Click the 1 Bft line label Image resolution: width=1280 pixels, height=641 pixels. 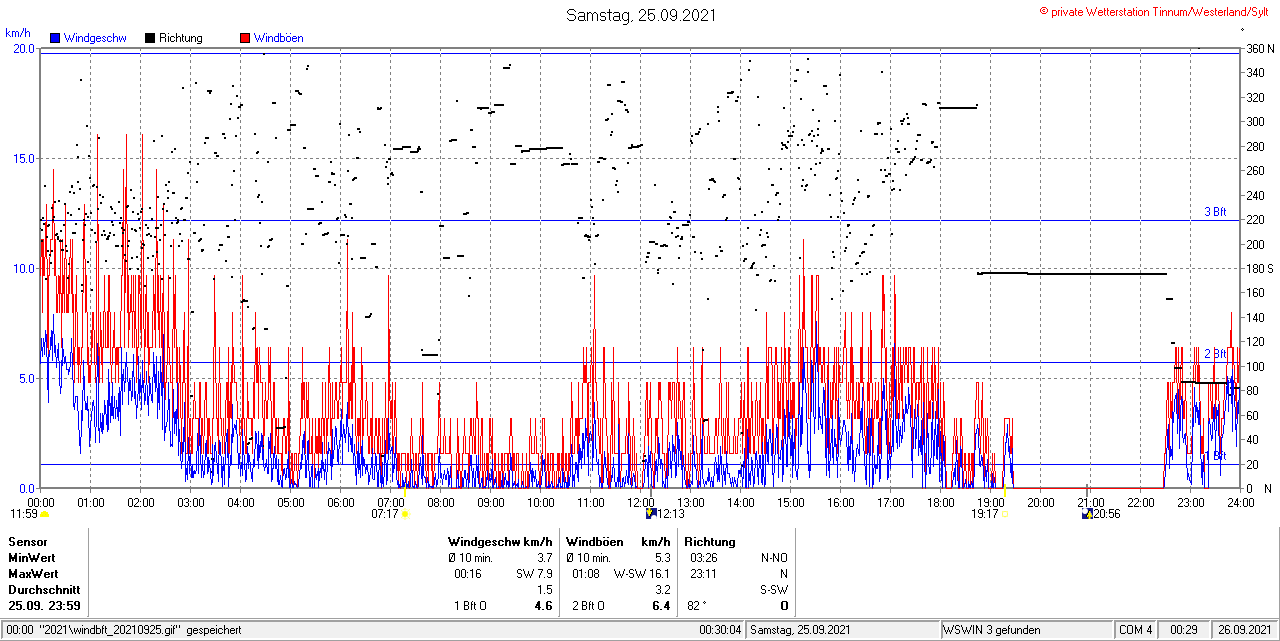1215,456
